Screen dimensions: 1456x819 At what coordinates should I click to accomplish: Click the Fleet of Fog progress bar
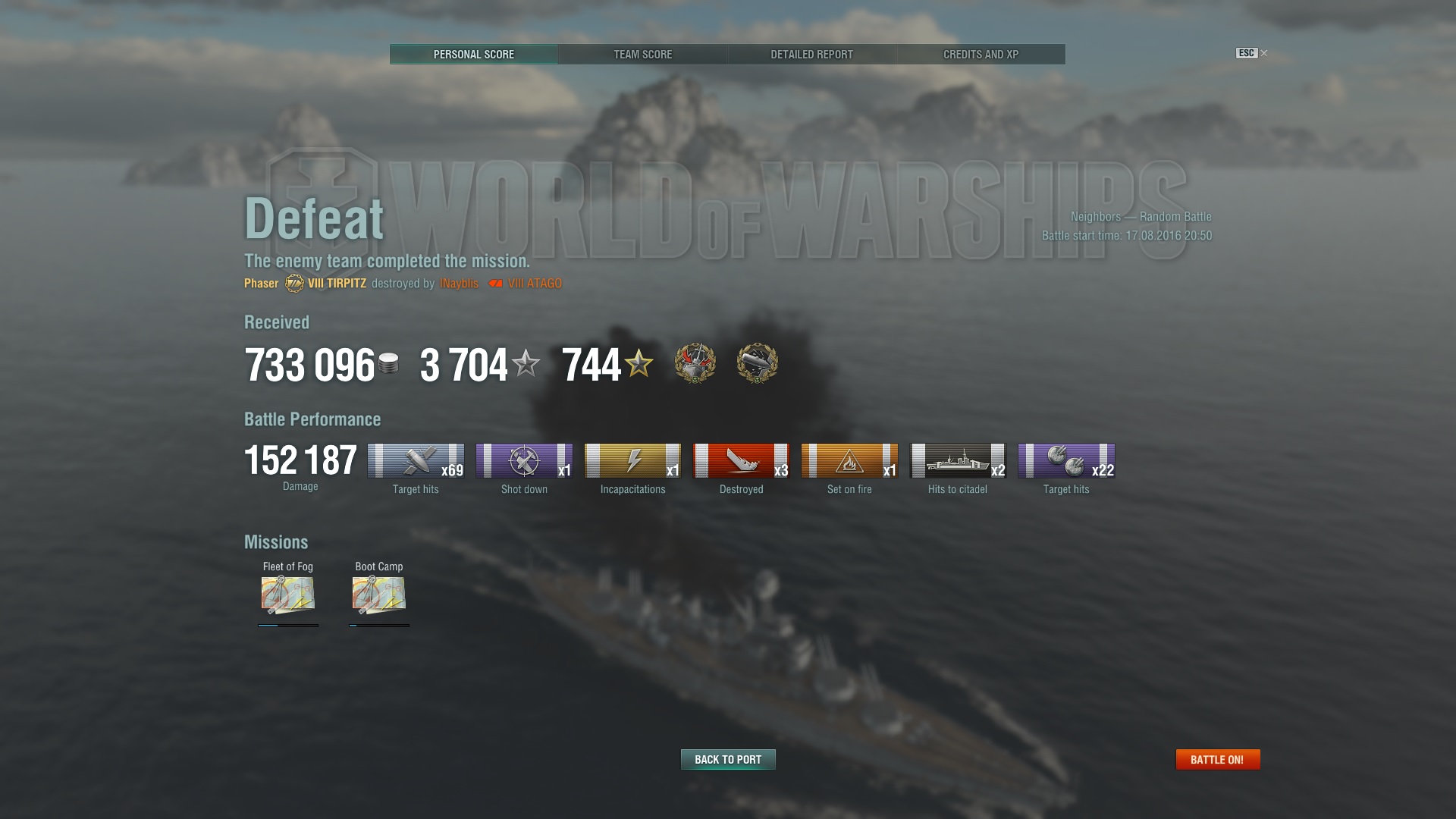(x=288, y=626)
